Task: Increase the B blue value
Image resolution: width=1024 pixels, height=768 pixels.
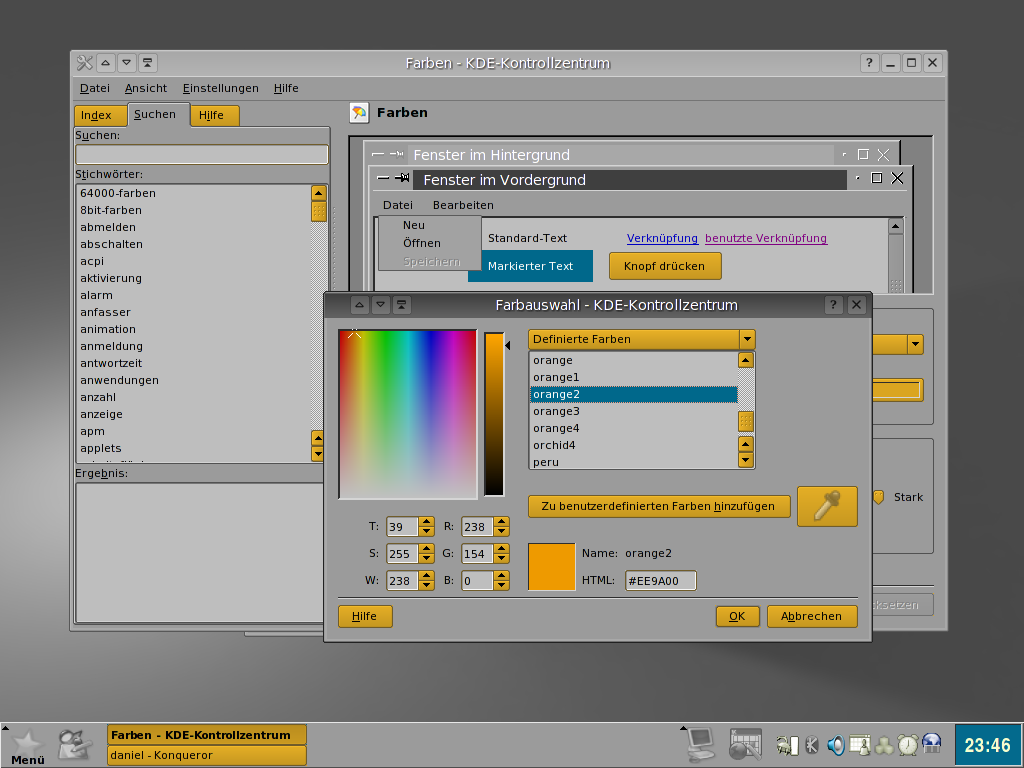Action: (x=502, y=575)
